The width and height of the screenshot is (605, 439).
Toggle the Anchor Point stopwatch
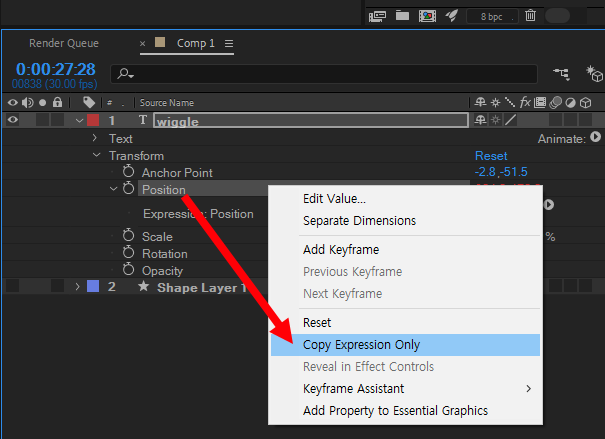(x=128, y=171)
